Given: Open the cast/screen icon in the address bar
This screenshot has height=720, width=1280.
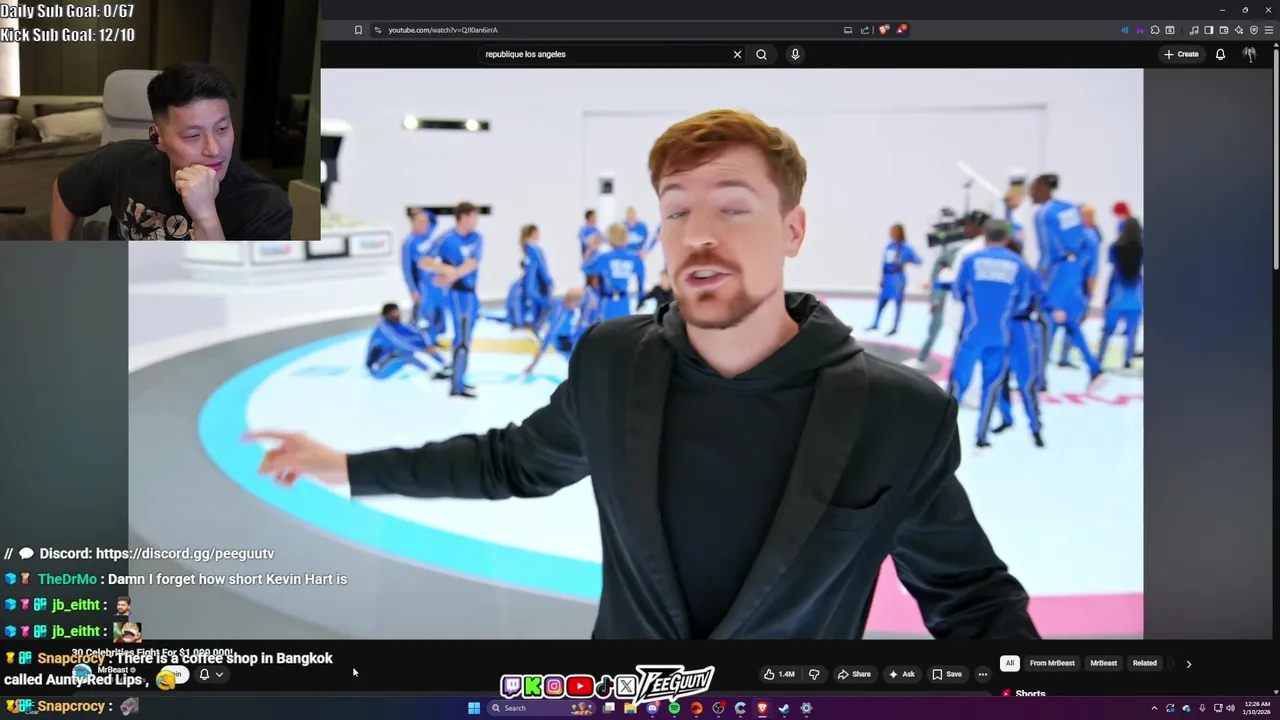Looking at the screenshot, I should pyautogui.click(x=848, y=30).
